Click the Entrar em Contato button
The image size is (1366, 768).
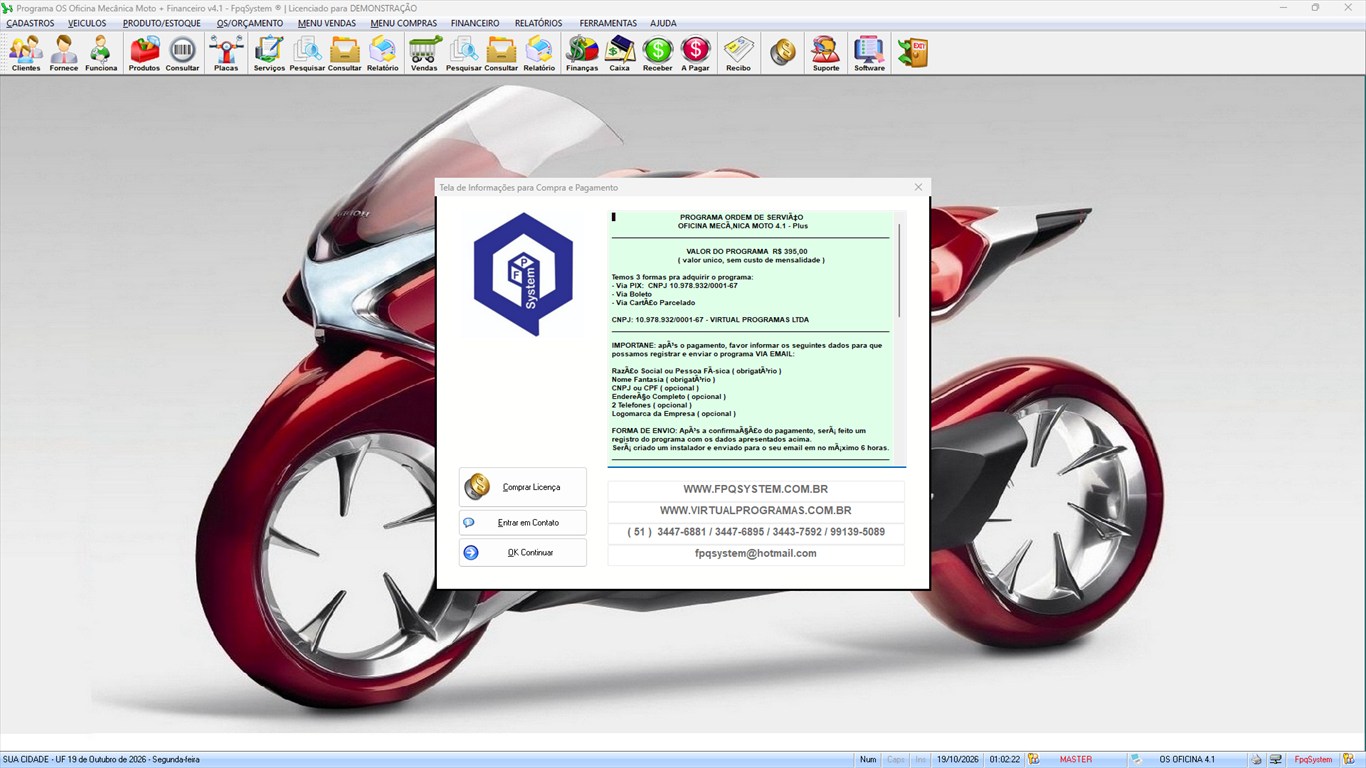[x=523, y=523]
